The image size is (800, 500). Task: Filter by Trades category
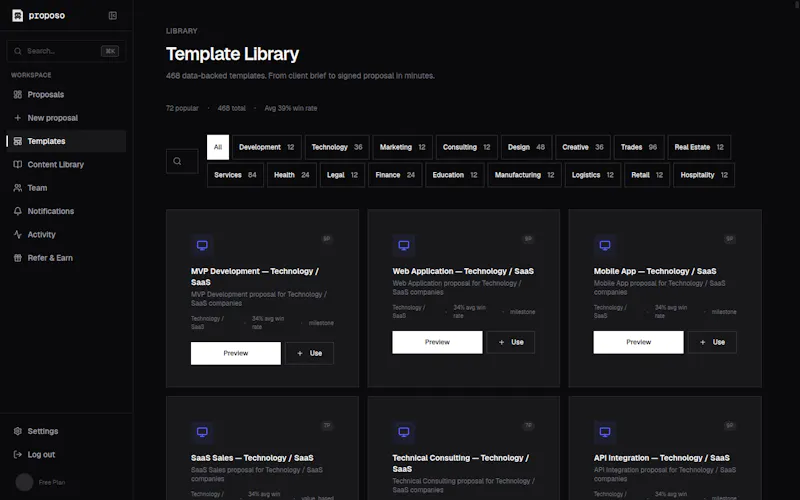pos(639,147)
